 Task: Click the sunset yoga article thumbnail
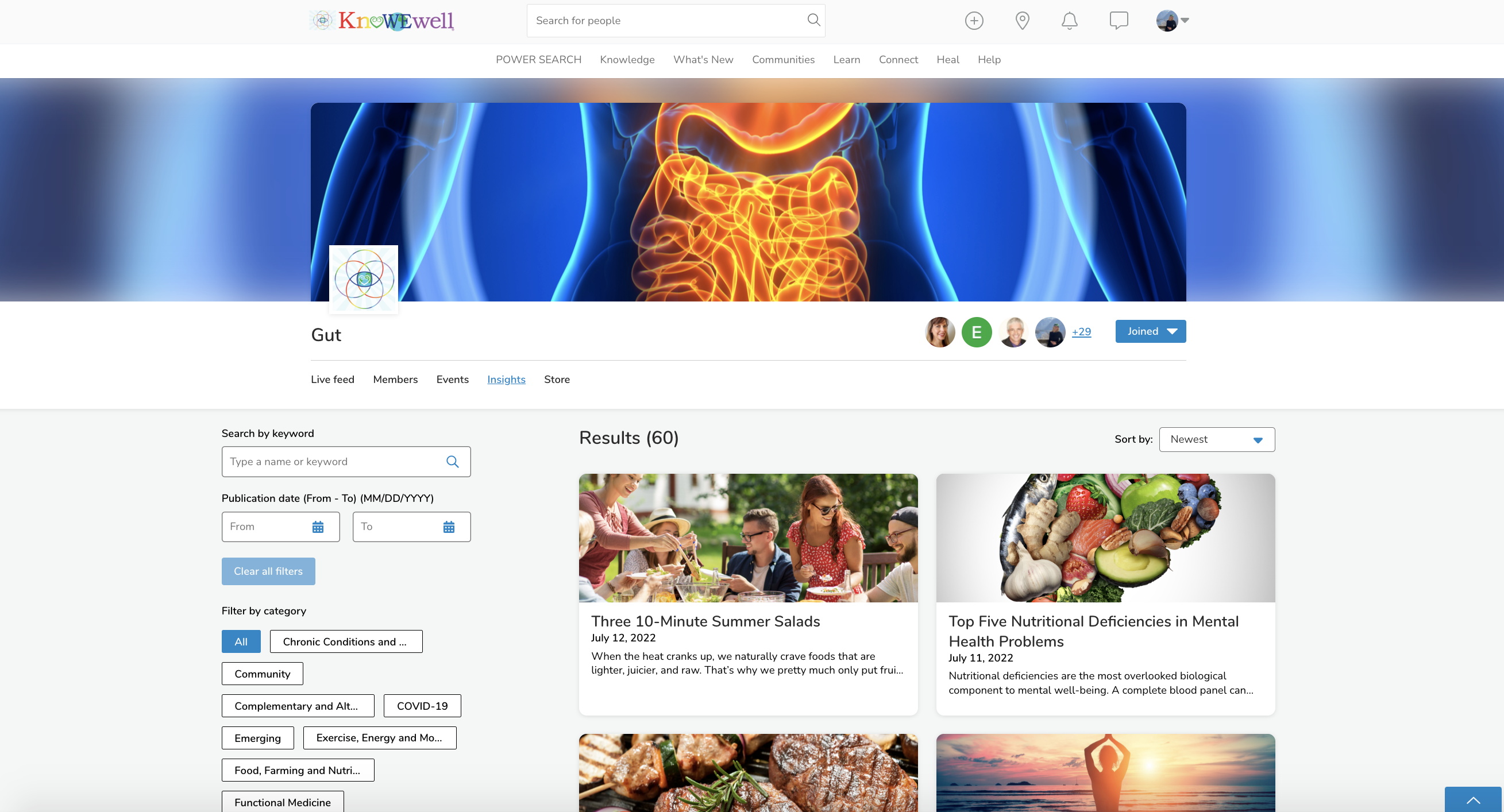1105,772
